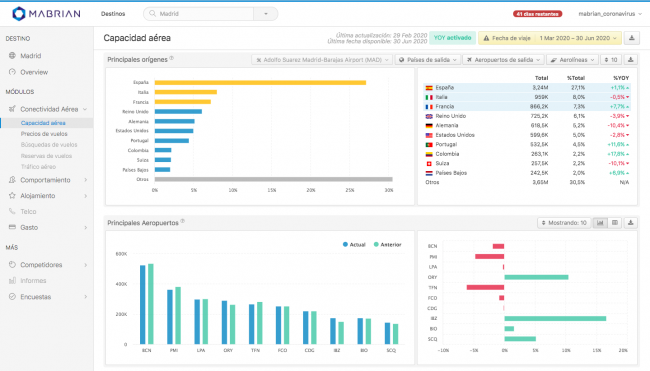
Task: Open the Destinos menu item
Action: coord(113,14)
